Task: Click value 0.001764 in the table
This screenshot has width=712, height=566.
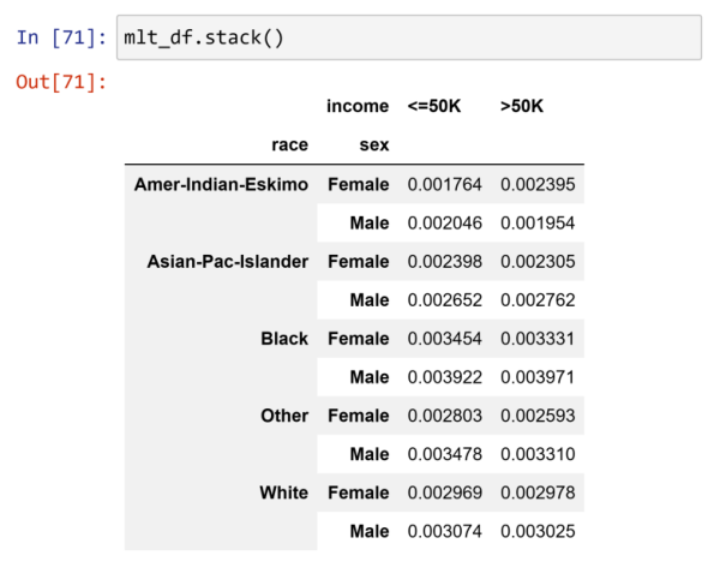Action: pos(444,184)
